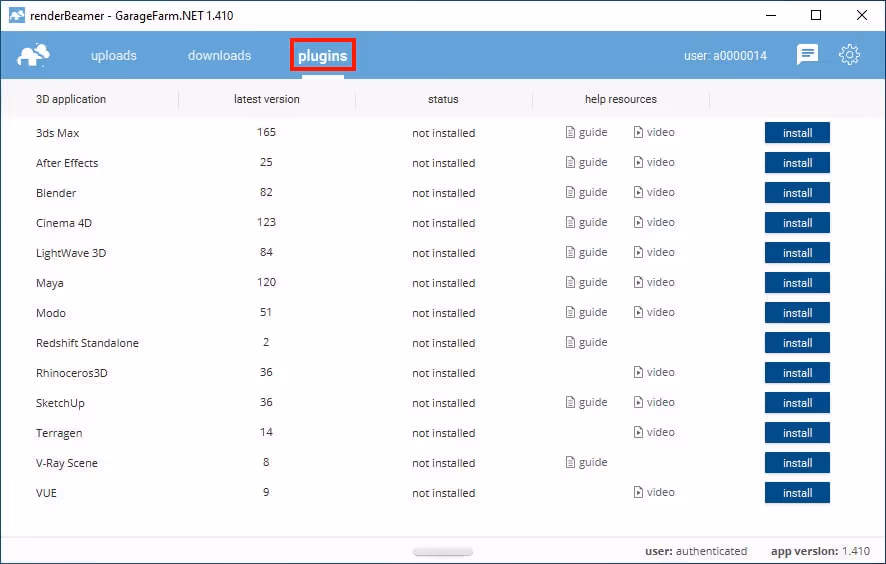Install the SketchUp plugin

(x=797, y=402)
